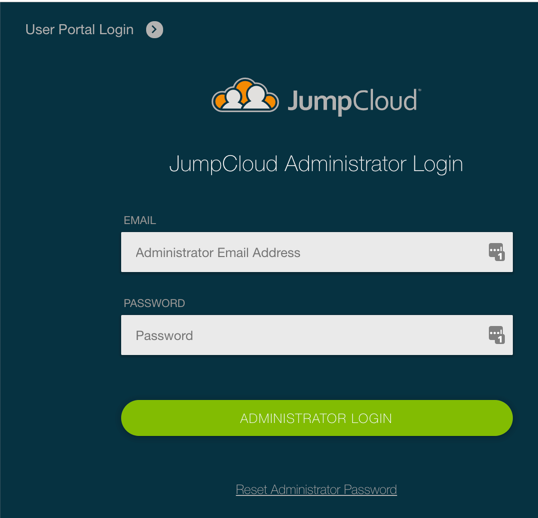Click the JumpCloud cloud logo

(245, 95)
